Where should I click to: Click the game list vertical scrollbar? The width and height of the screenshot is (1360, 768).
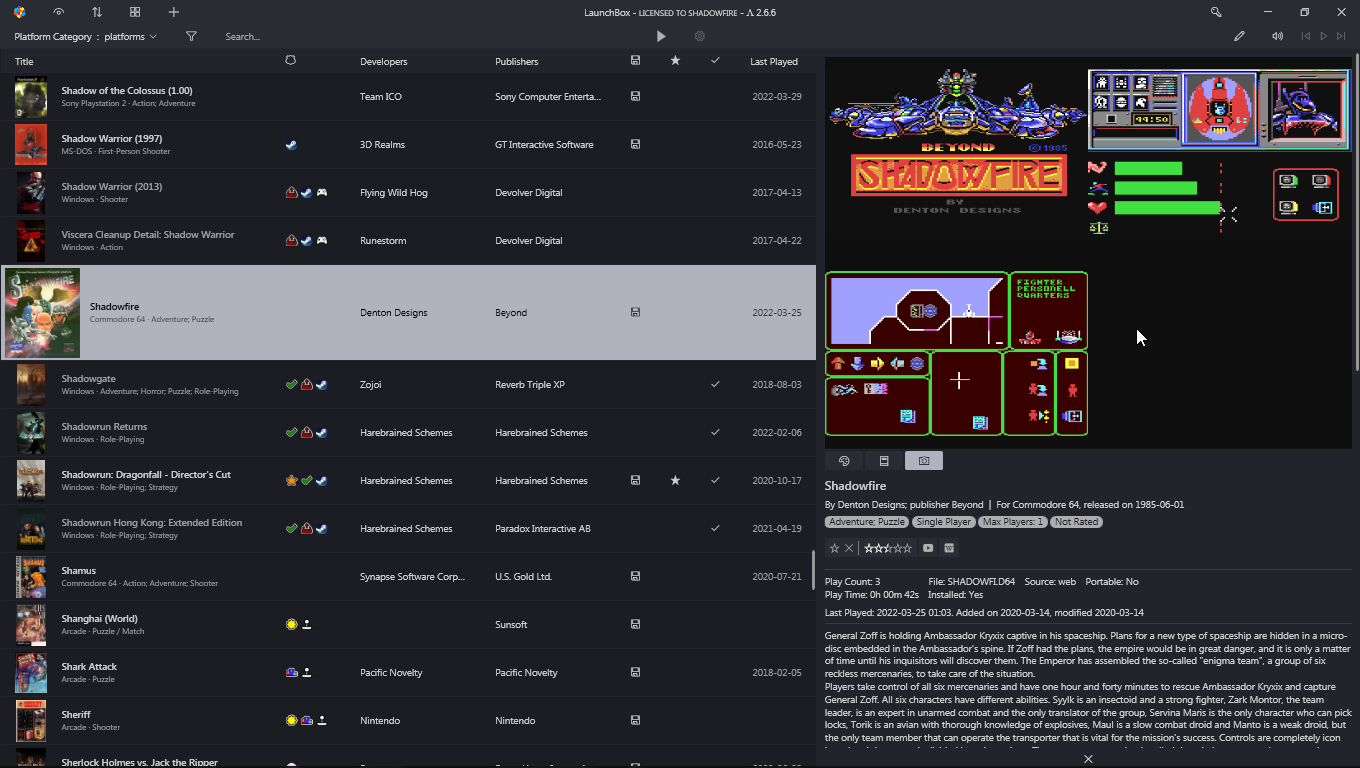pos(813,571)
